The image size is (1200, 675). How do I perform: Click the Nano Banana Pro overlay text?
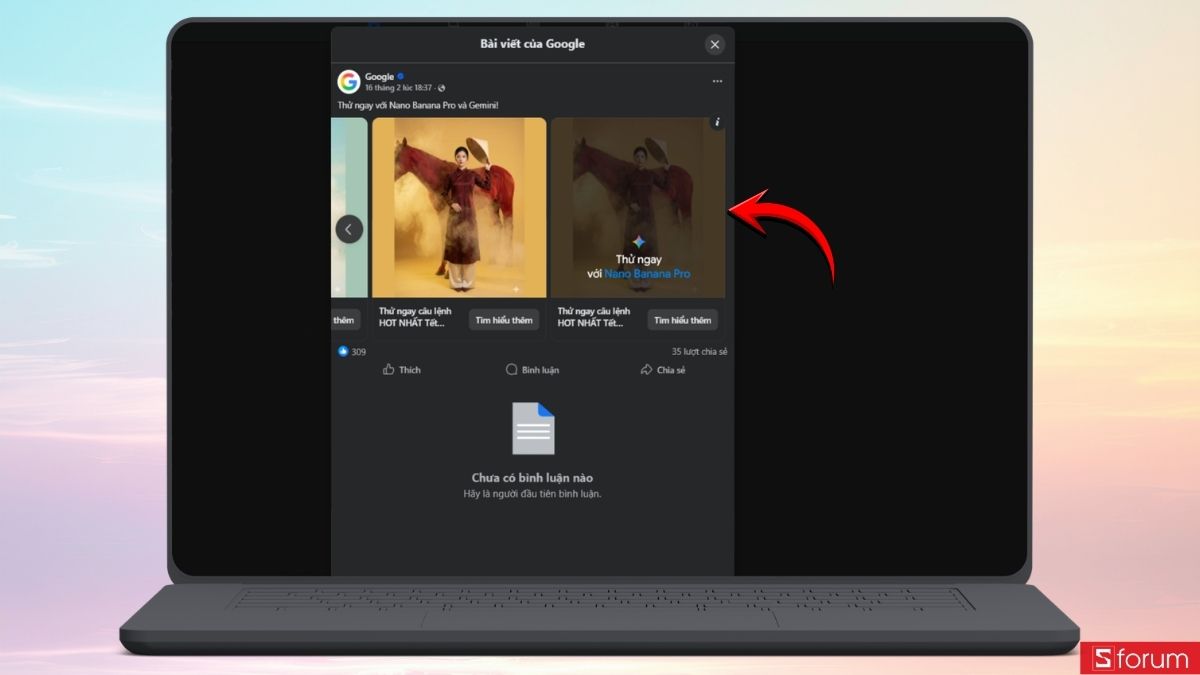click(647, 273)
